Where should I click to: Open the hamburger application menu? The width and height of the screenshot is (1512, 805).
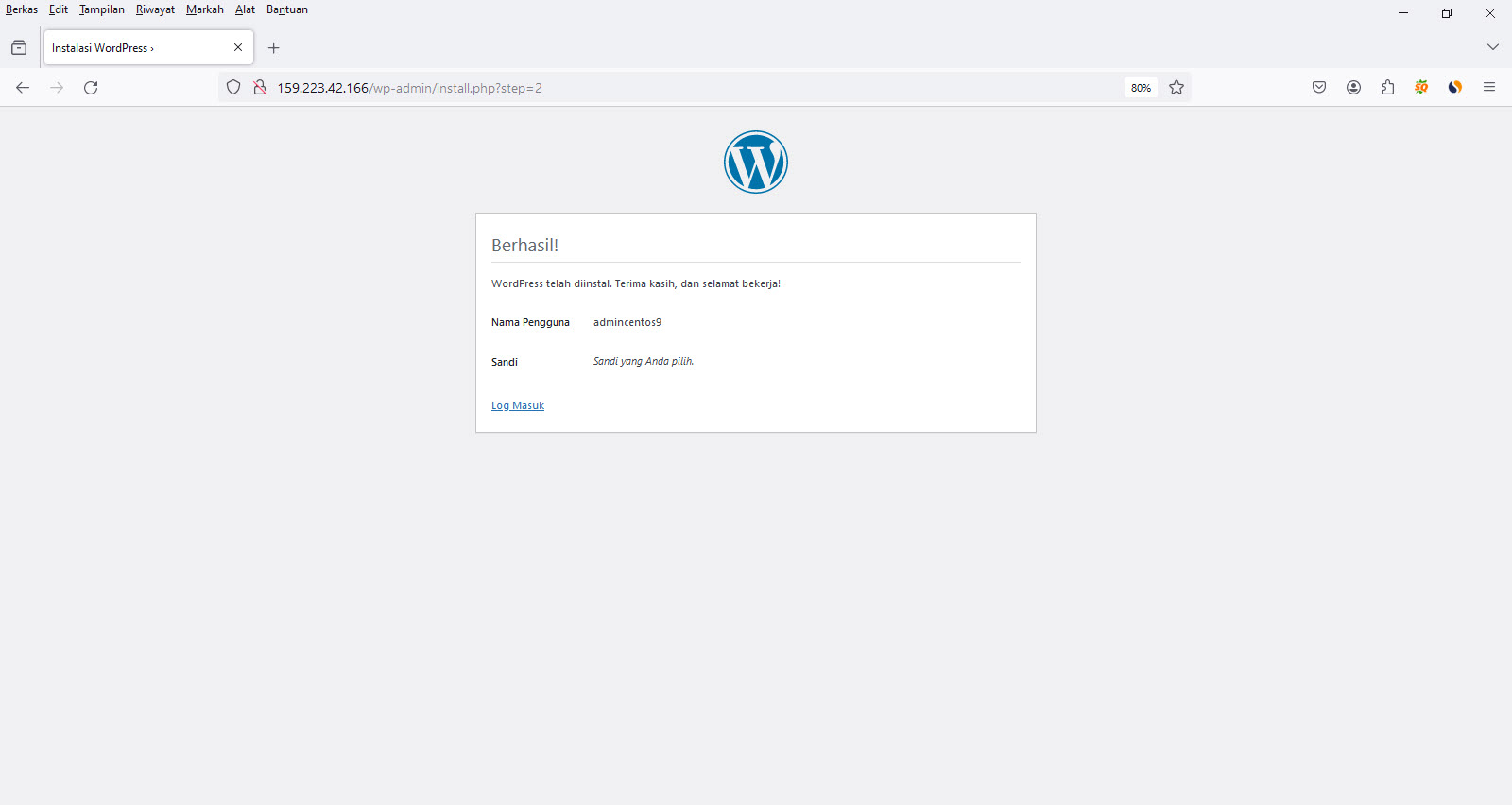(1489, 88)
